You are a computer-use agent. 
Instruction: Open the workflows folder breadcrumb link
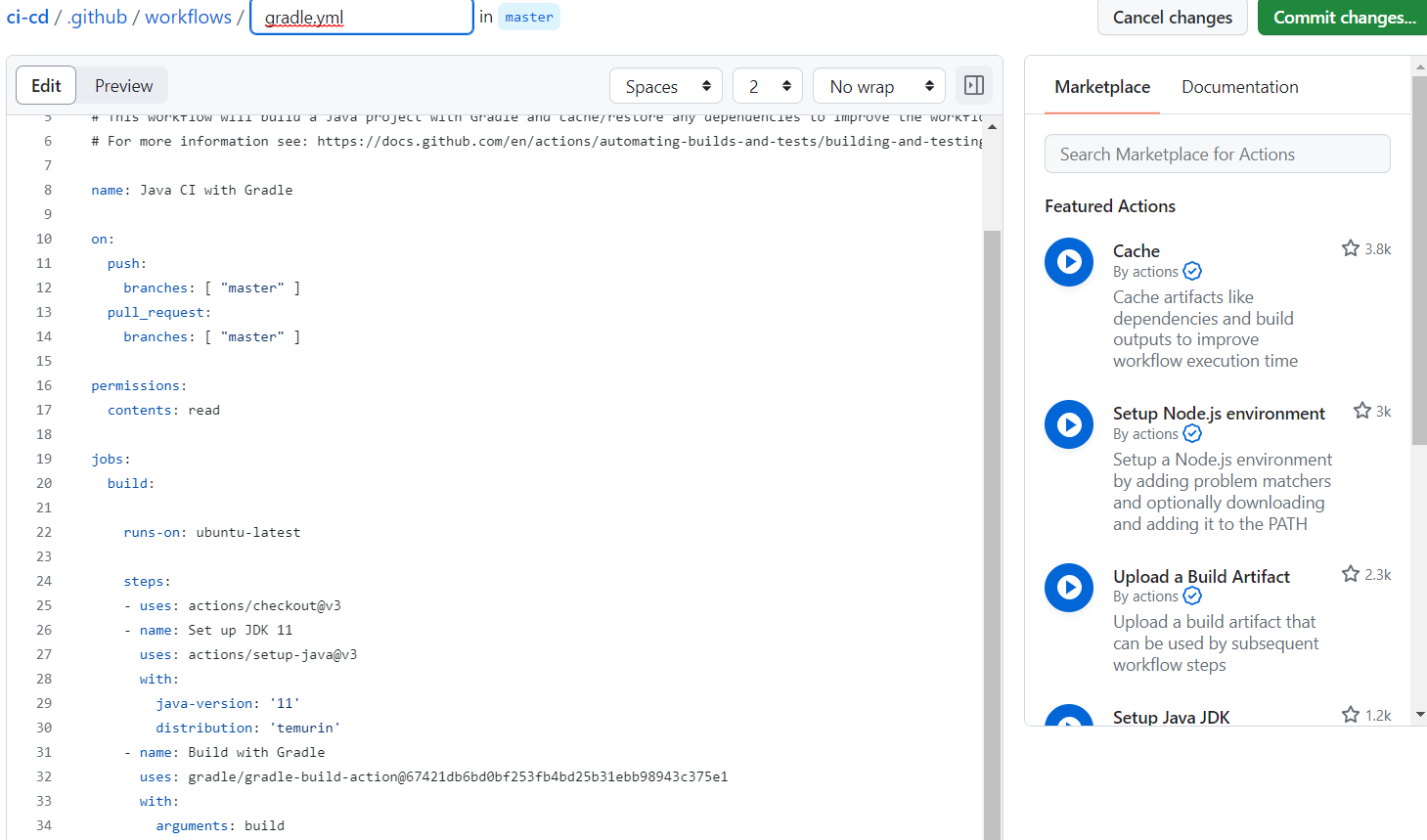189,17
